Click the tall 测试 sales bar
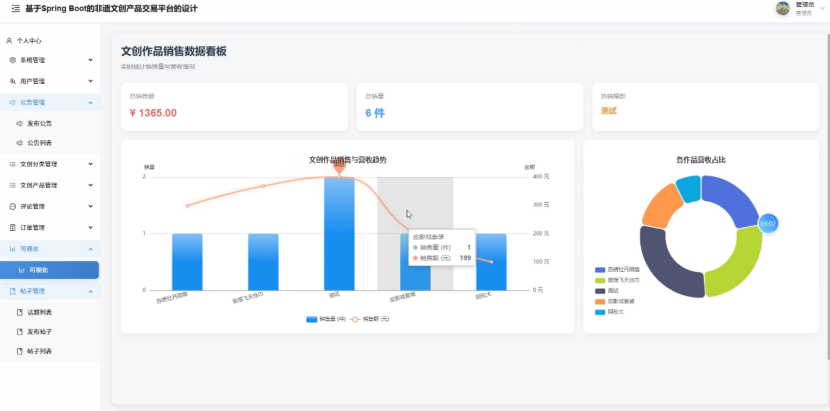830x411 pixels. coord(339,234)
